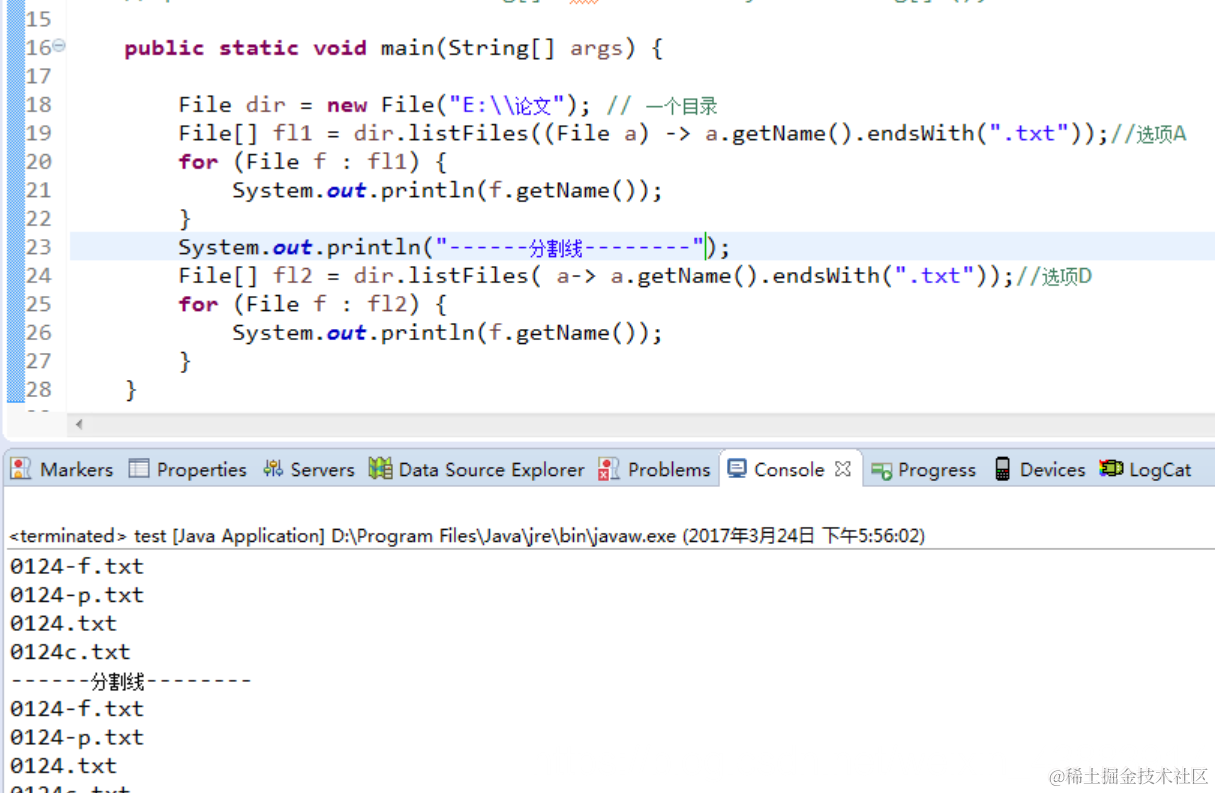
Task: Click the 选项A comment
Action: coord(1148,134)
